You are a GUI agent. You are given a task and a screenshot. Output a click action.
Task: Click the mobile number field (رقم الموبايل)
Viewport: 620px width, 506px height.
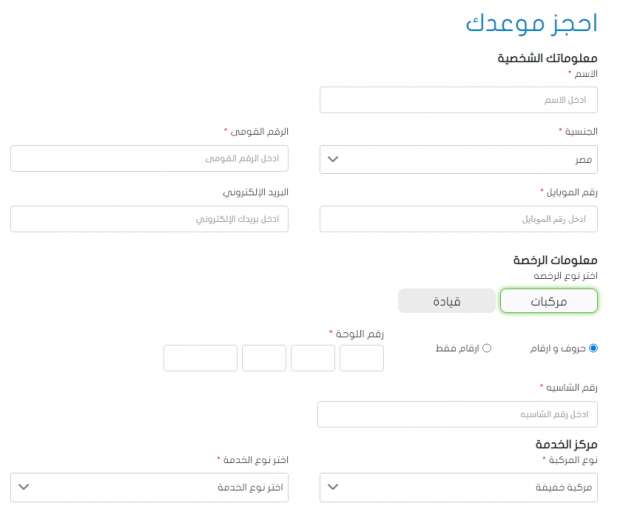click(x=458, y=219)
